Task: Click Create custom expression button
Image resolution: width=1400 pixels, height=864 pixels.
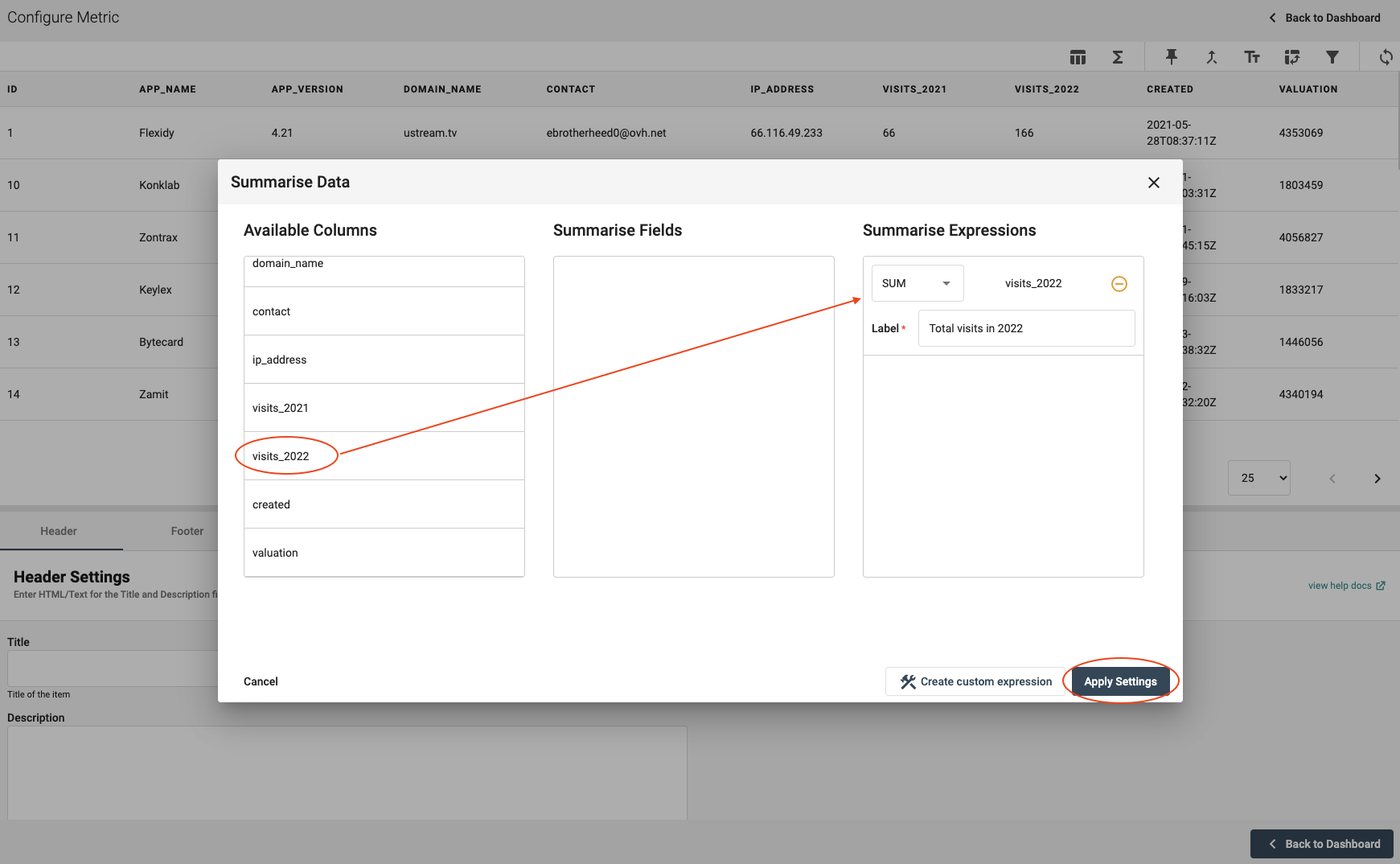Action: [x=975, y=681]
